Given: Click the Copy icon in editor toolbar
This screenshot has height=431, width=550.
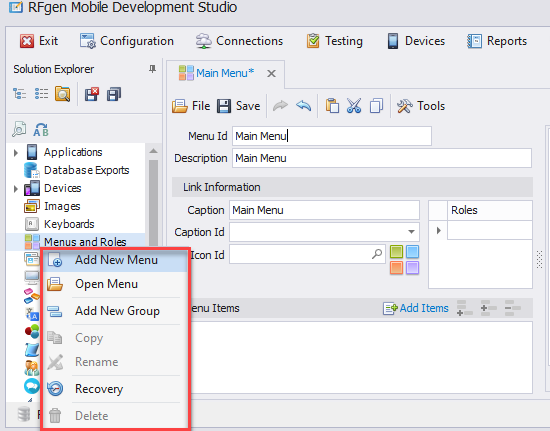Looking at the screenshot, I should 376,106.
